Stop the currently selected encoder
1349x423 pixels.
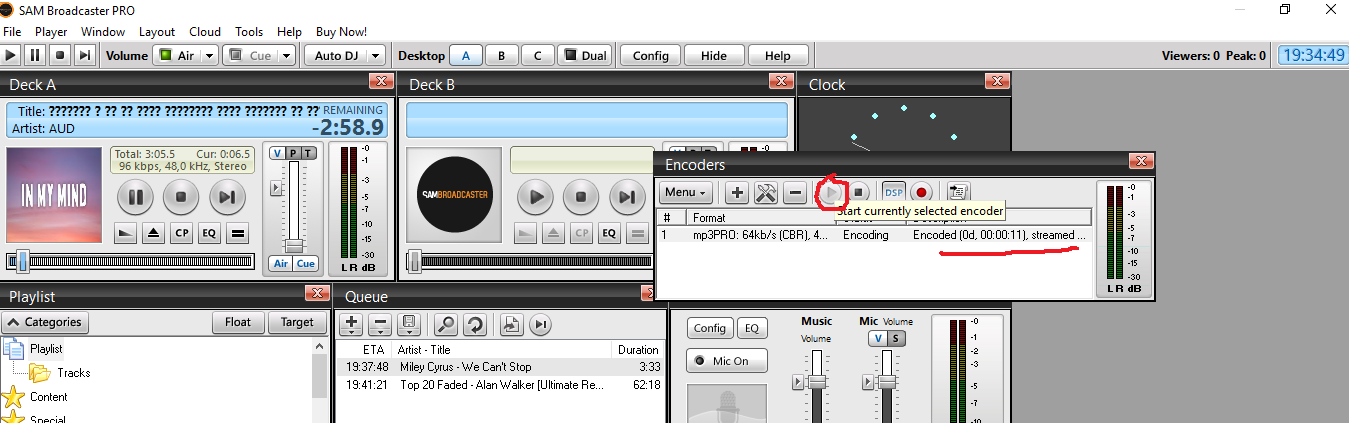[857, 192]
